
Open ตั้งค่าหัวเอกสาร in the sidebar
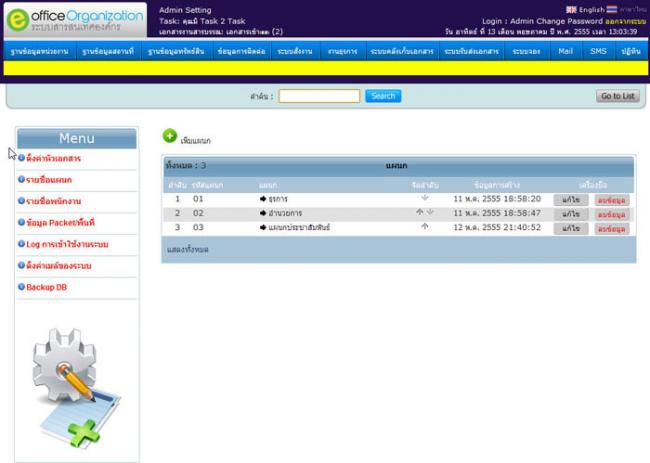53,158
